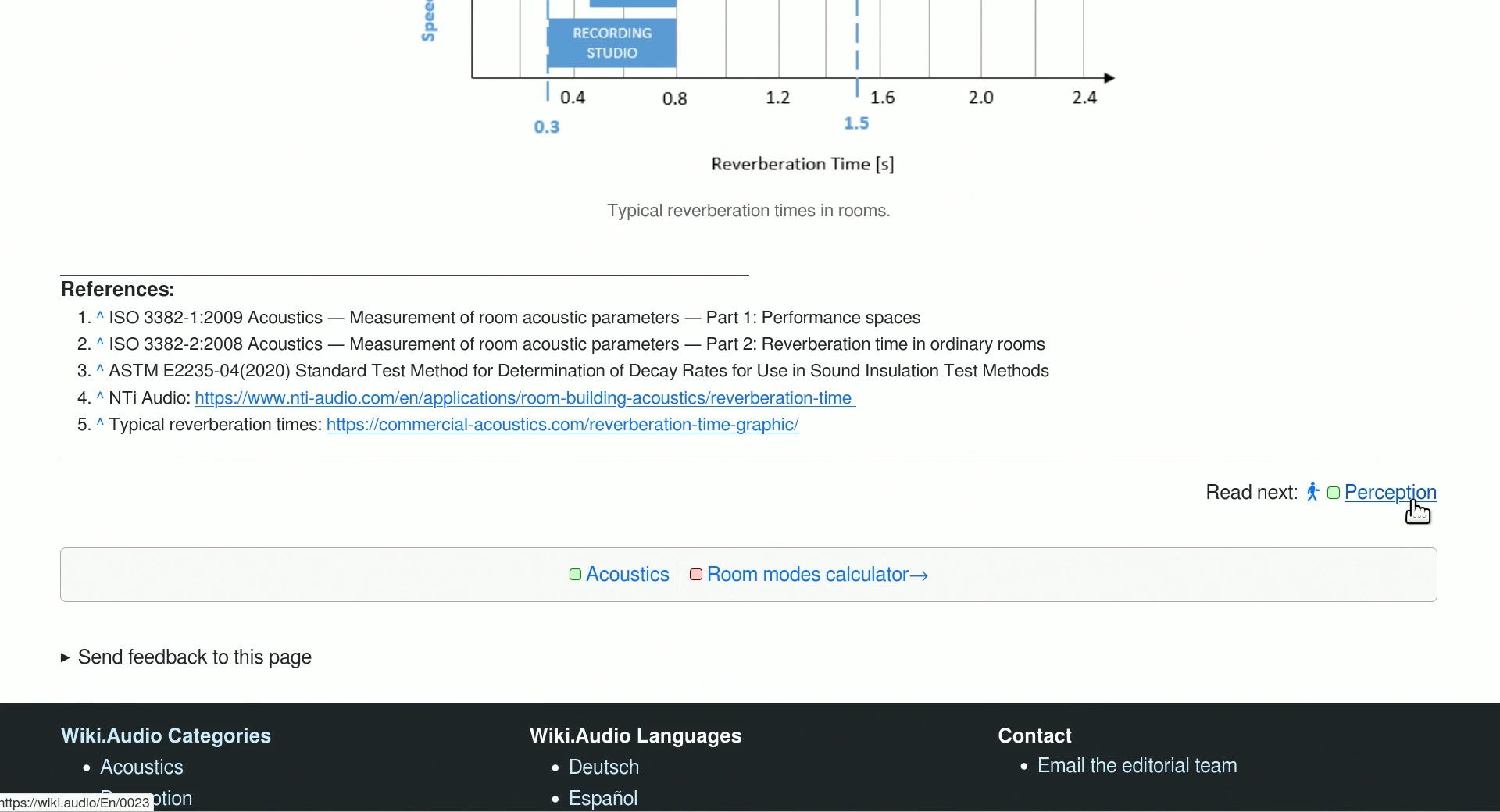Go to Acoustics in the navigation box
The image size is (1500, 812).
coord(627,575)
